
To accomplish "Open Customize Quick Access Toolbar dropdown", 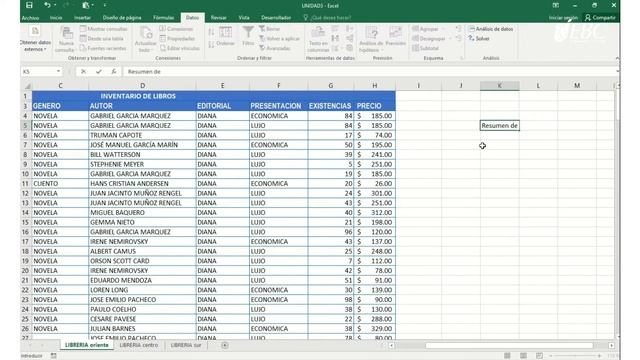I will tap(105, 5).
